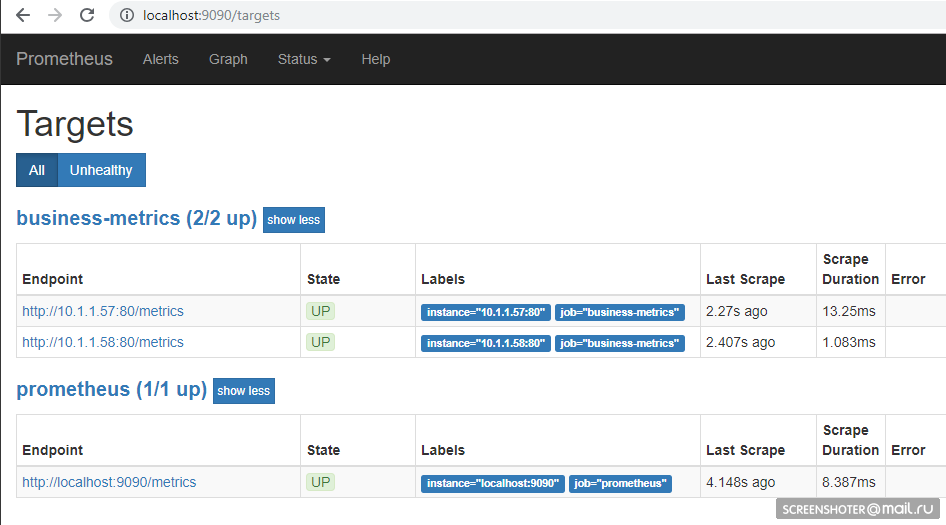
Task: Click the browser forward arrow
Action: pos(54,16)
